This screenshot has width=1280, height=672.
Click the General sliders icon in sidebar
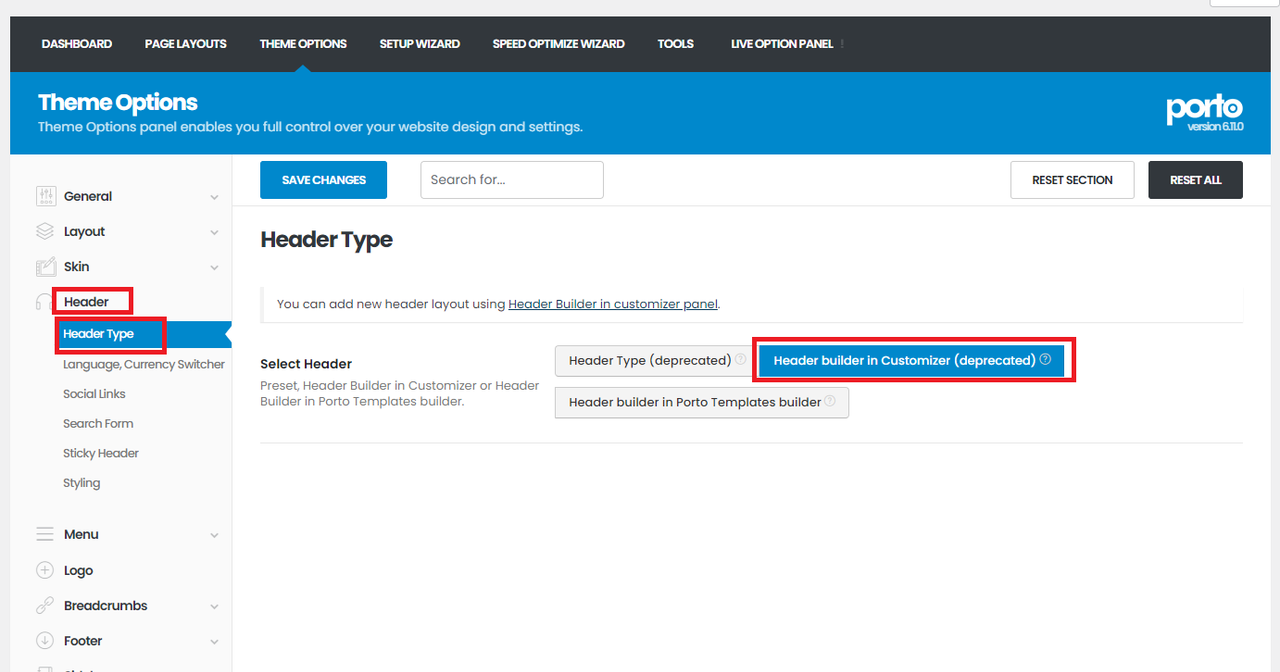[x=45, y=196]
